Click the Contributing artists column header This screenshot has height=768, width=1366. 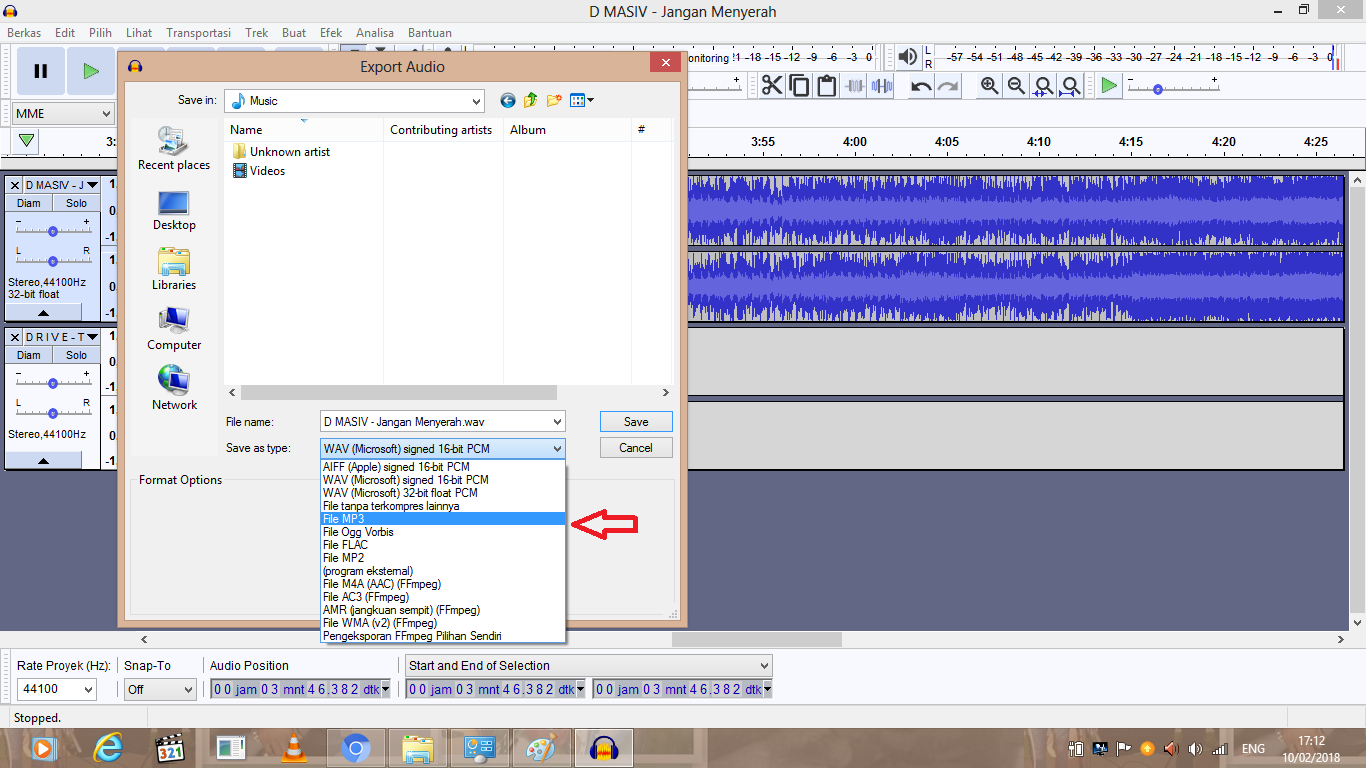(441, 130)
